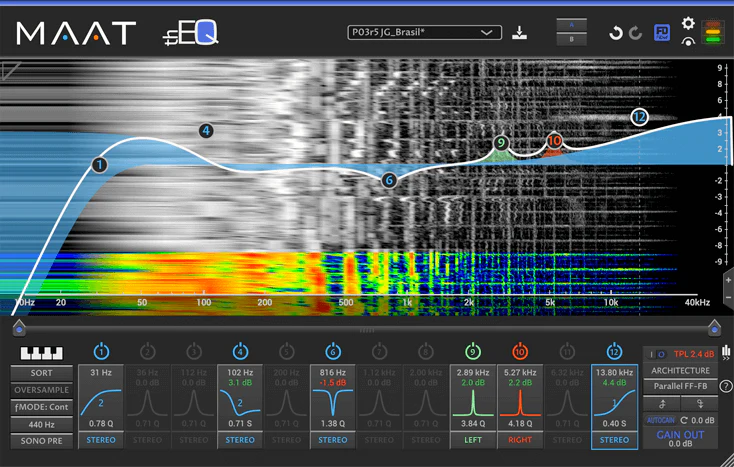Toggle the I/O bypass switch
Screen dimensions: 734x467
pos(656,354)
